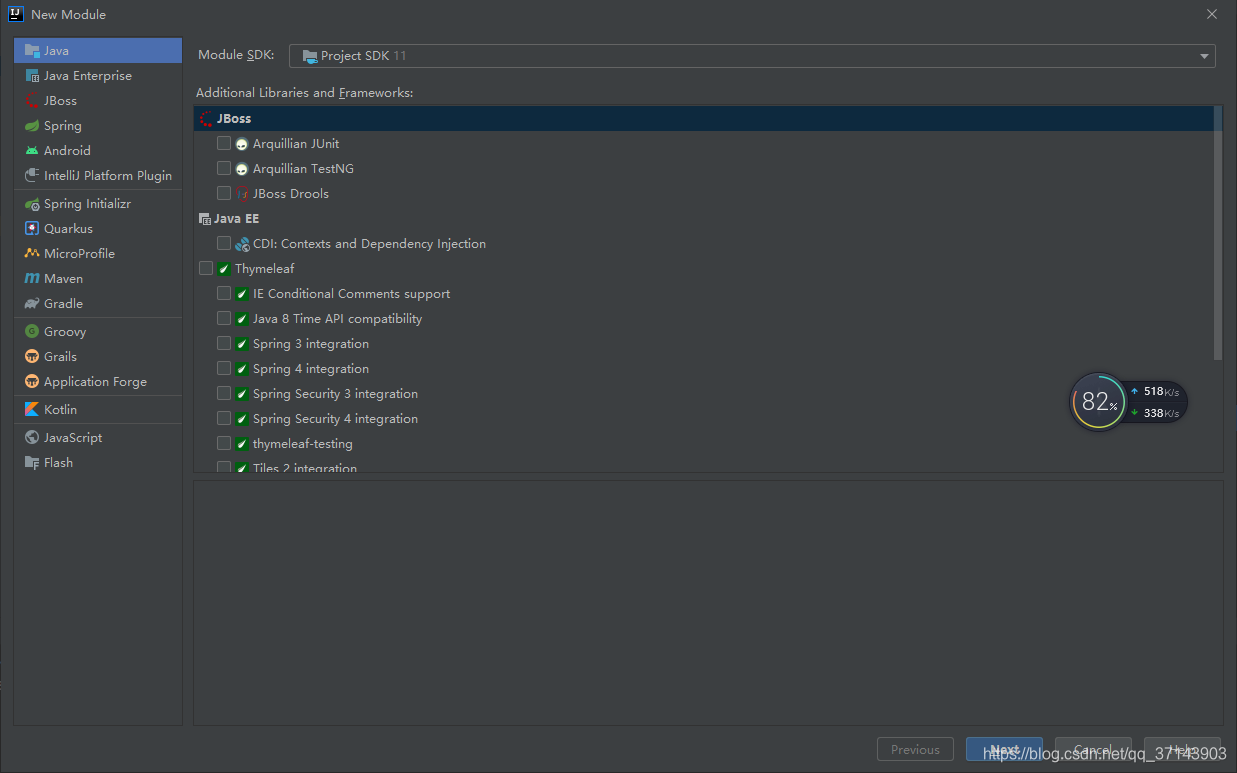The width and height of the screenshot is (1237, 773).
Task: Click the MicroProfile icon
Action: 32,253
